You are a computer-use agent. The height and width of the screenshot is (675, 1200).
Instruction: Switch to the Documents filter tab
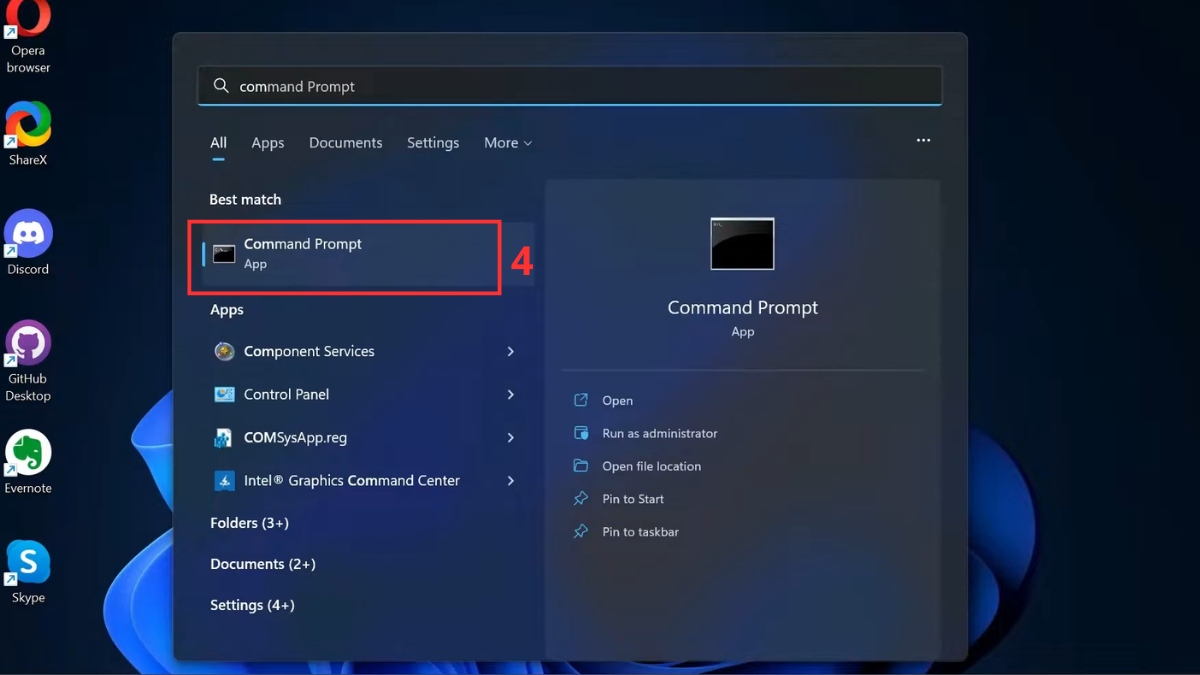[345, 143]
